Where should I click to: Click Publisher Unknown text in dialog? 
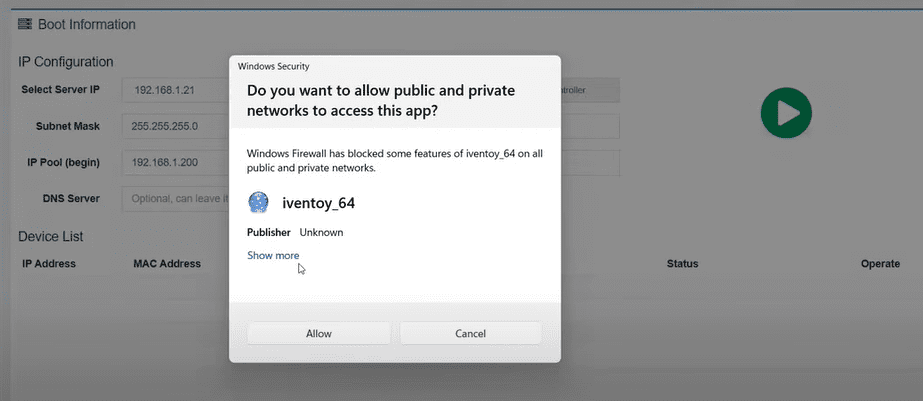pyautogui.click(x=295, y=233)
